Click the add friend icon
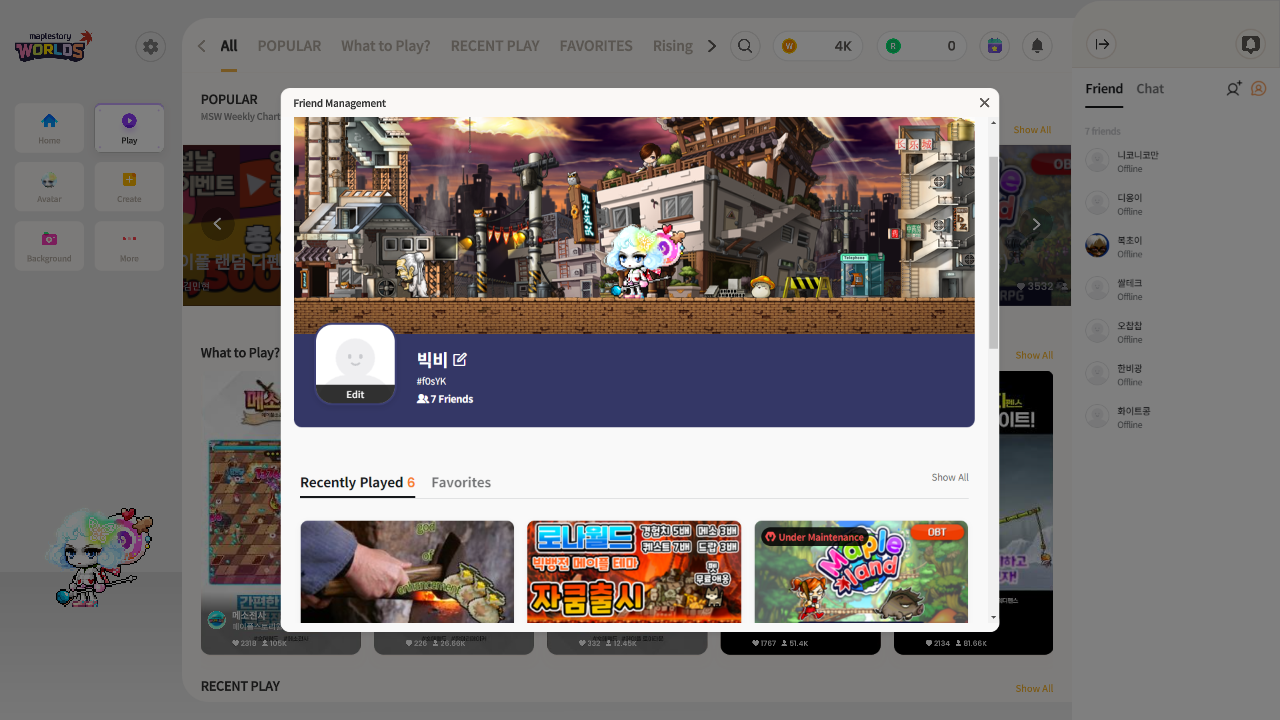This screenshot has width=1280, height=720. click(x=1233, y=89)
